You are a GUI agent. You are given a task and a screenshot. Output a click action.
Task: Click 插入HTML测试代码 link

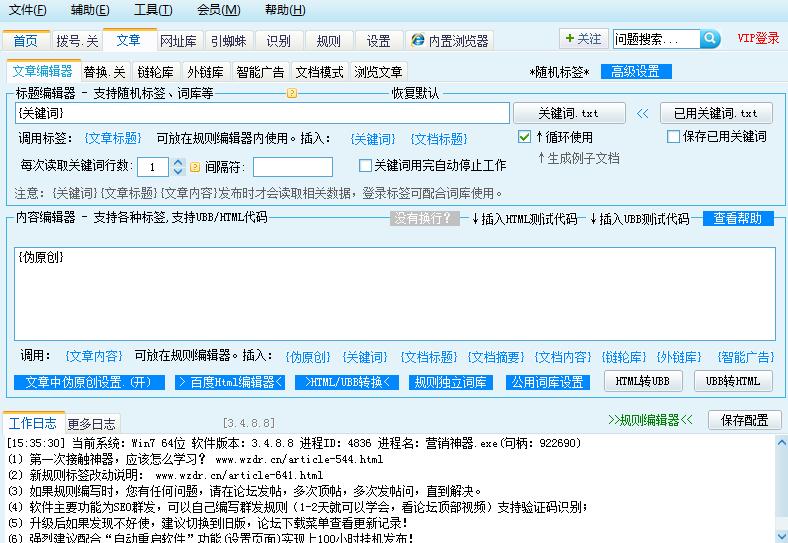click(x=525, y=219)
